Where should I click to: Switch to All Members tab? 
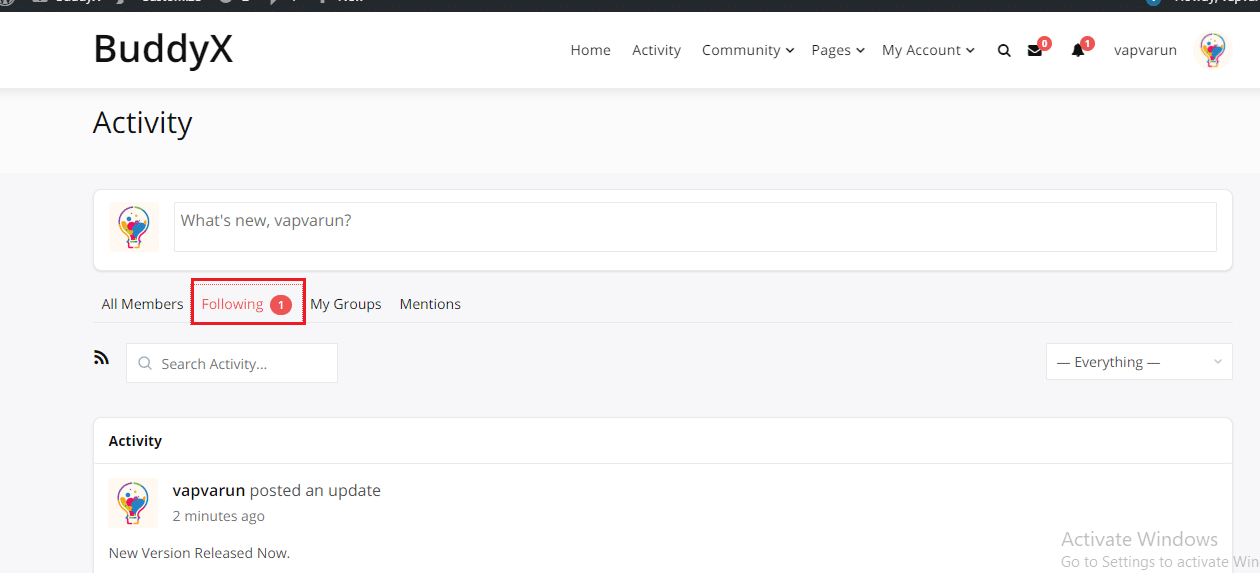coord(142,304)
